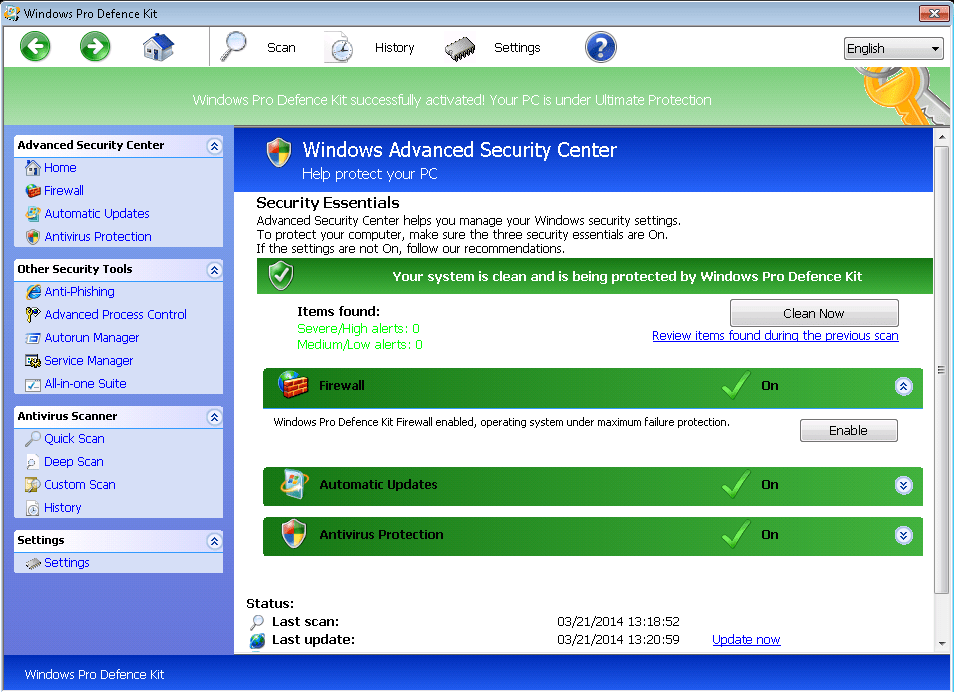Click the green back arrow icon
Screen dimensions: 954x692
point(35,47)
